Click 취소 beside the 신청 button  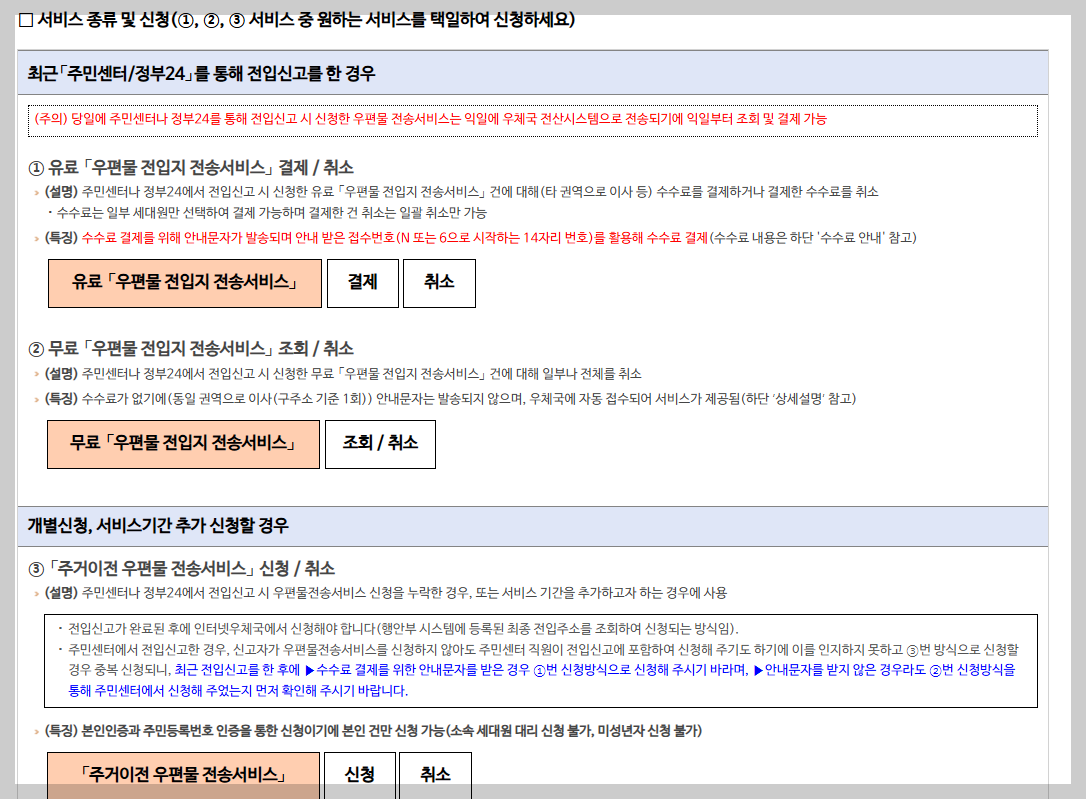(435, 773)
